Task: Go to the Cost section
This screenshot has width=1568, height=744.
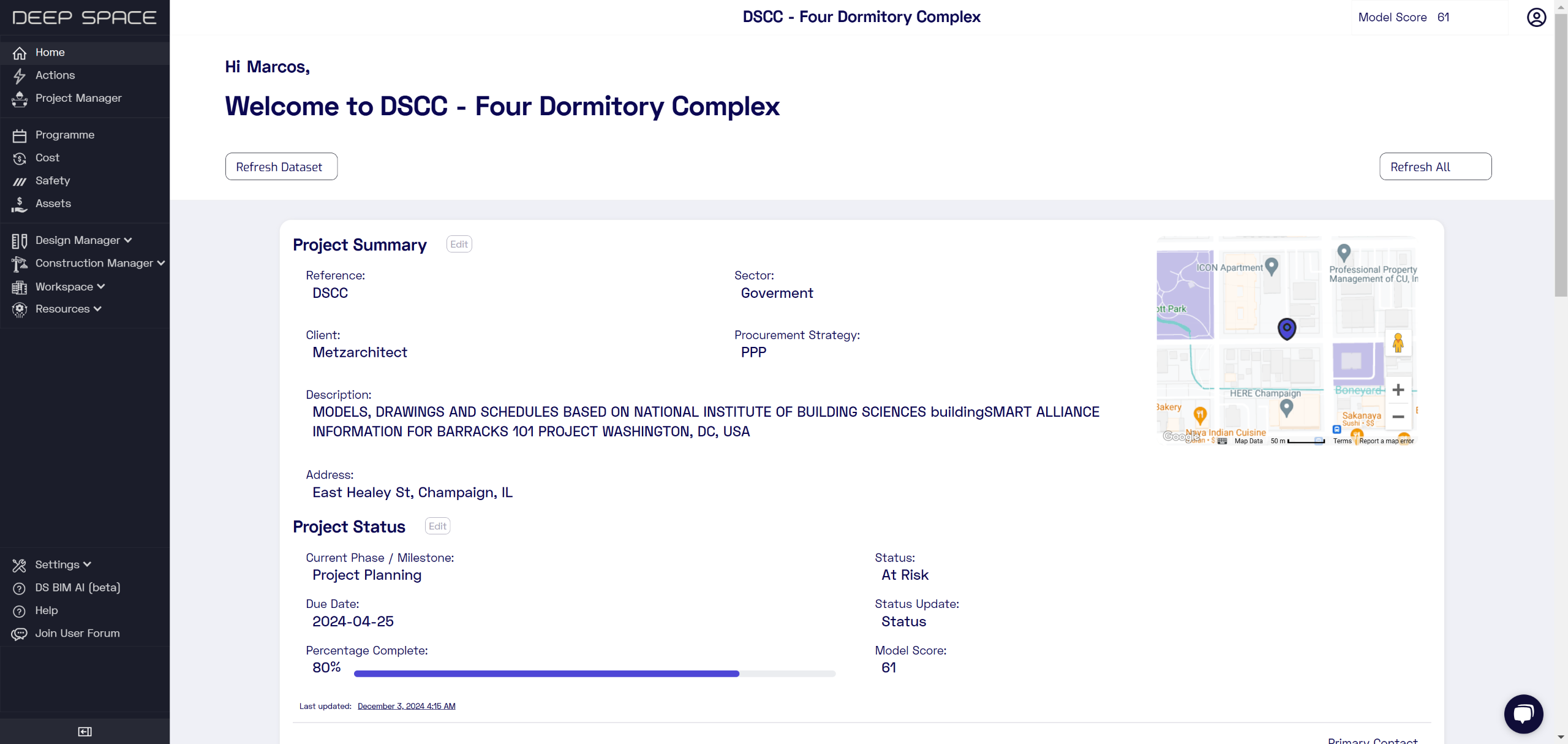Action: coord(47,158)
